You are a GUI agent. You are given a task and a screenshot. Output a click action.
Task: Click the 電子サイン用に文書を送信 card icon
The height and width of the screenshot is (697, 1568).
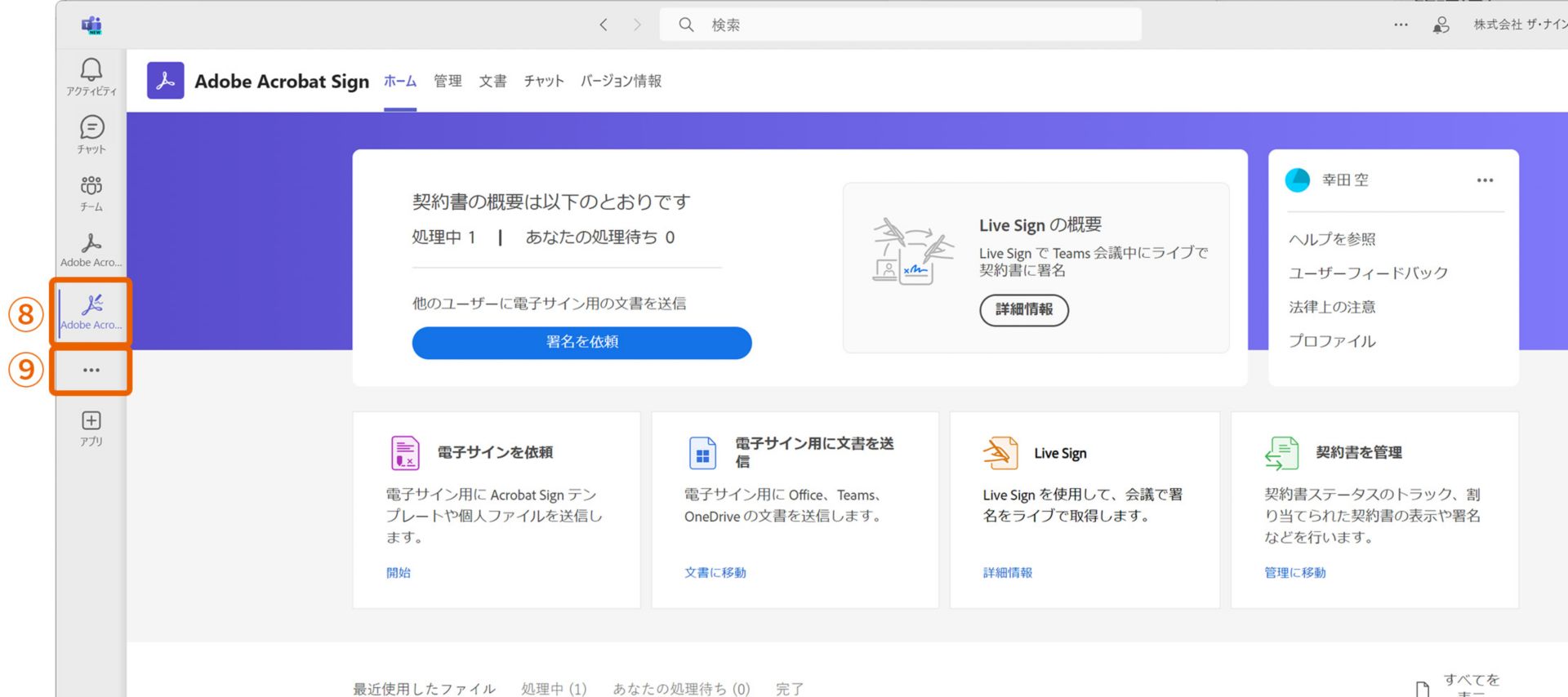702,453
